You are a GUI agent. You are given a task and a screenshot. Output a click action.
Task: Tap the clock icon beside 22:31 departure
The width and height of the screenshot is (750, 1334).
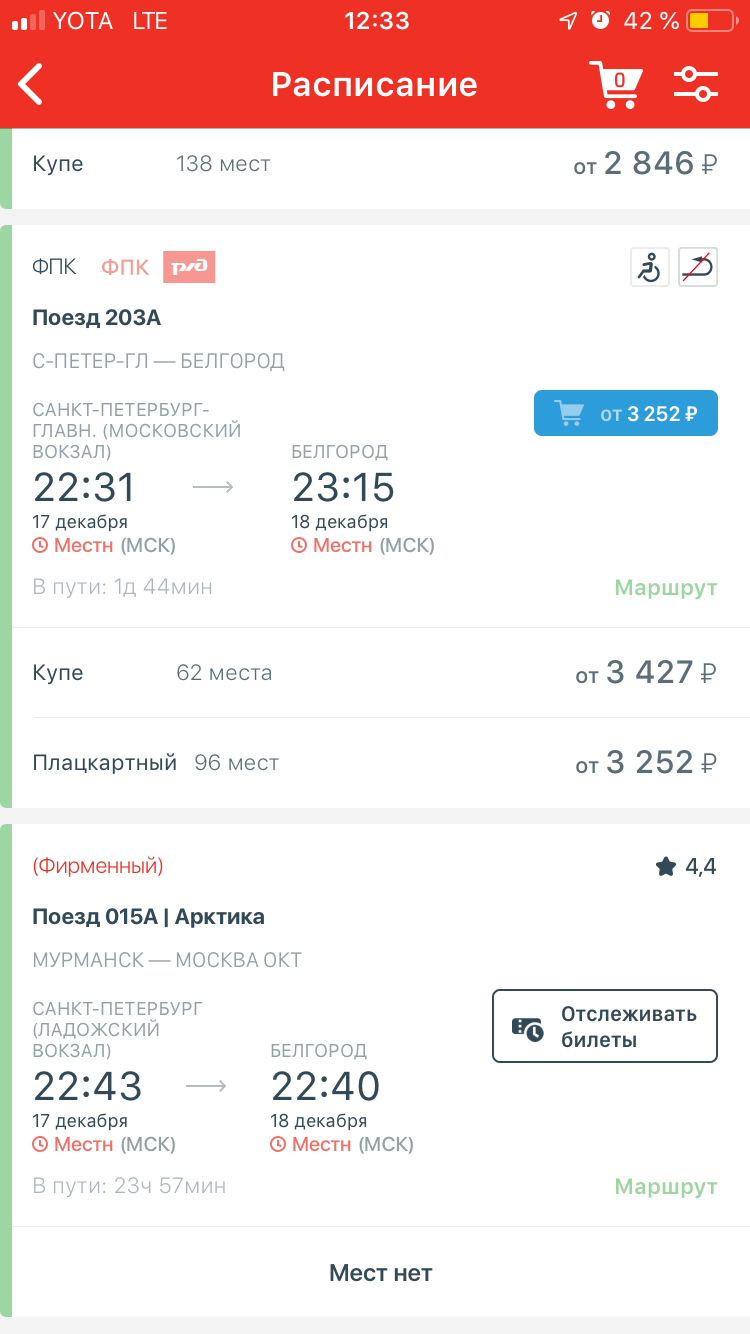coord(41,546)
